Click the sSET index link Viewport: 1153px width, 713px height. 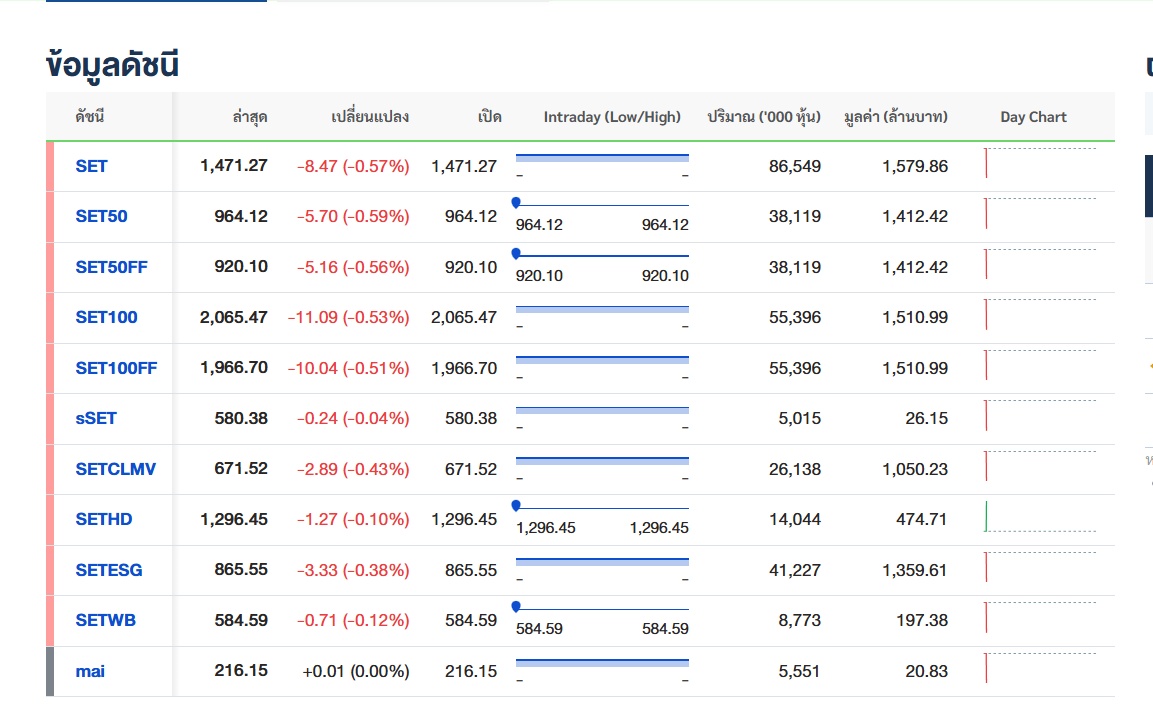96,418
